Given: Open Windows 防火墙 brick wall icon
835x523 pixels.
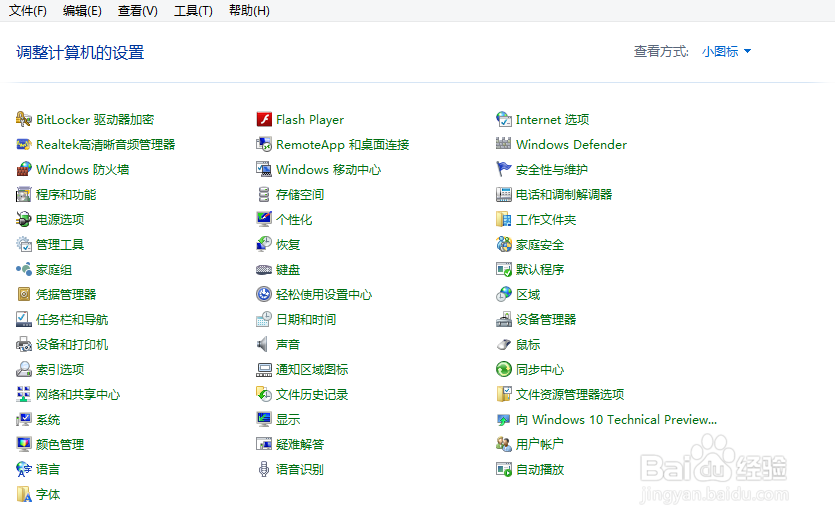Looking at the screenshot, I should [x=23, y=169].
